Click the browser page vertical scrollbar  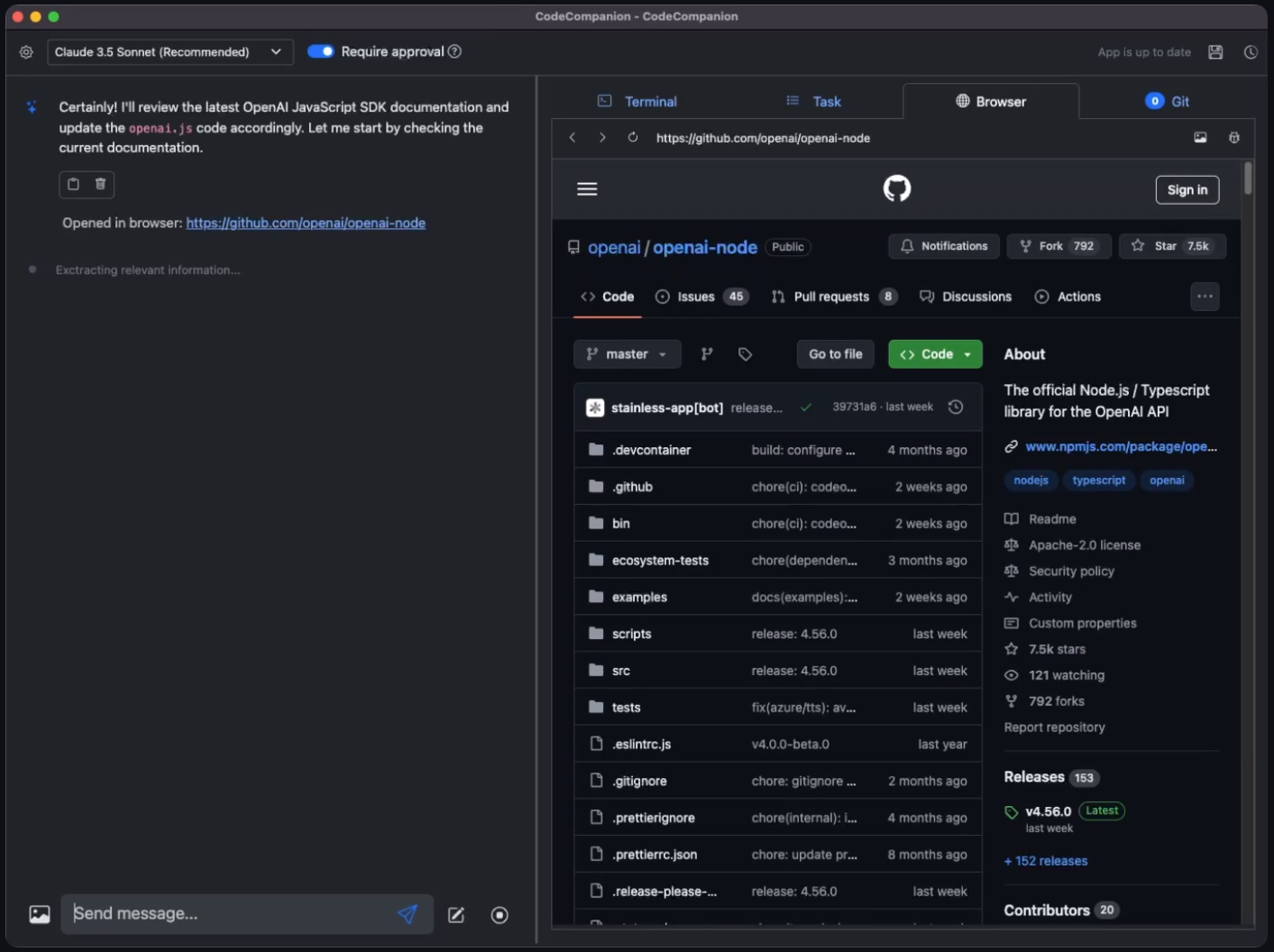(1248, 178)
